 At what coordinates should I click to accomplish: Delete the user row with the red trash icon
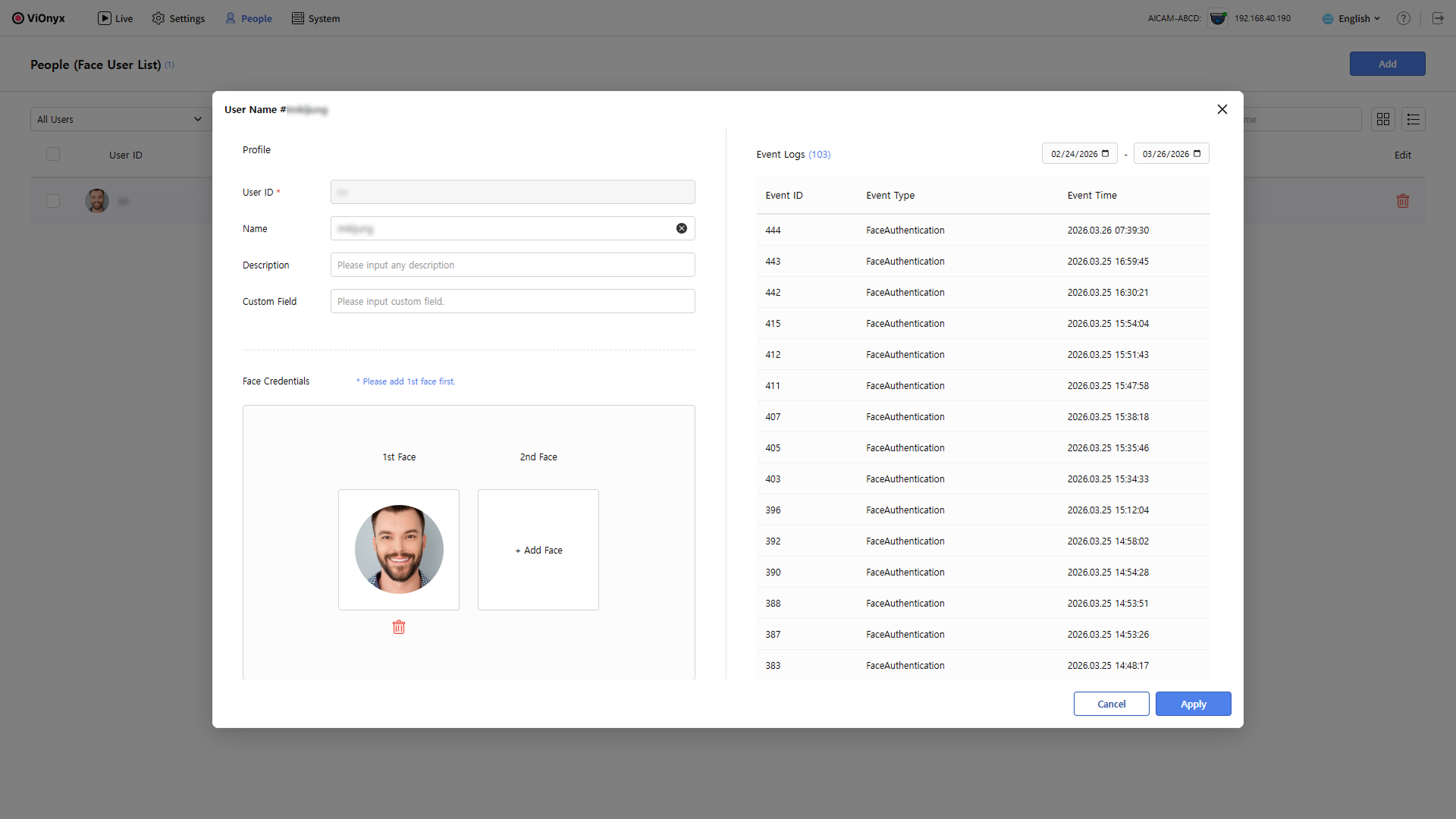[x=1403, y=201]
